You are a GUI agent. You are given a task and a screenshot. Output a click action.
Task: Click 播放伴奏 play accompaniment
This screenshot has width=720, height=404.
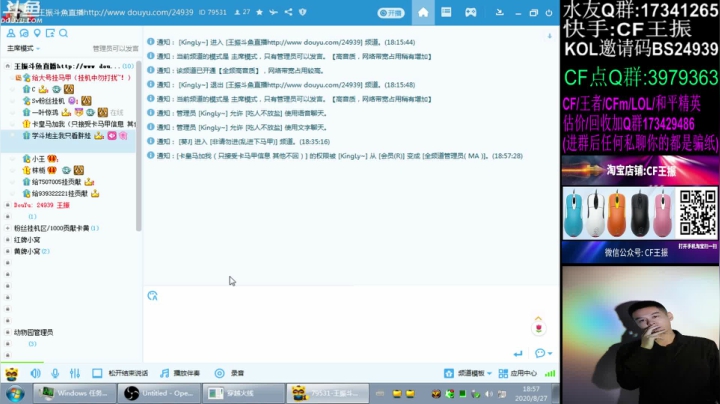pos(186,373)
